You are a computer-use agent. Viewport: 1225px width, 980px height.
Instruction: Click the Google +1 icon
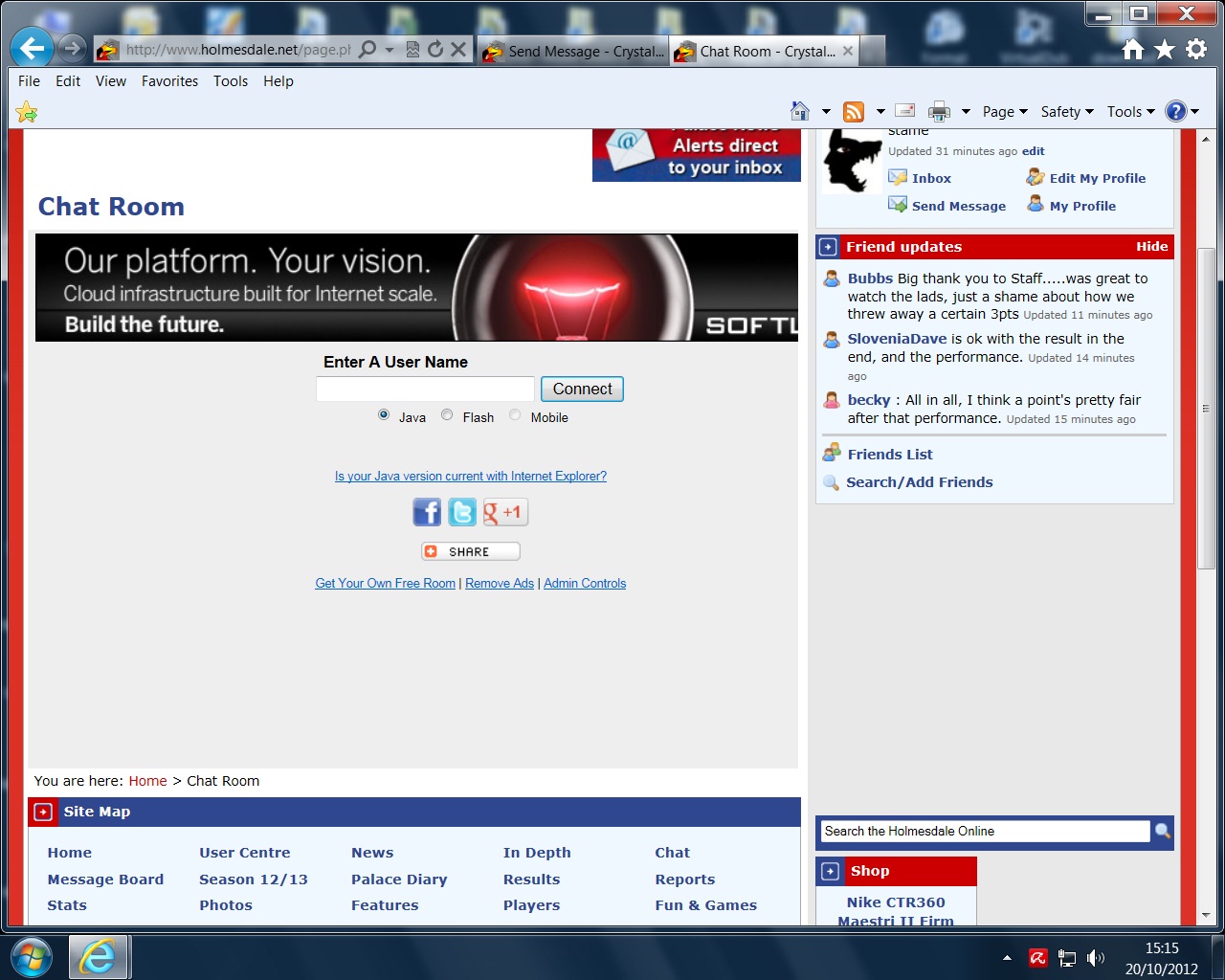pos(504,512)
